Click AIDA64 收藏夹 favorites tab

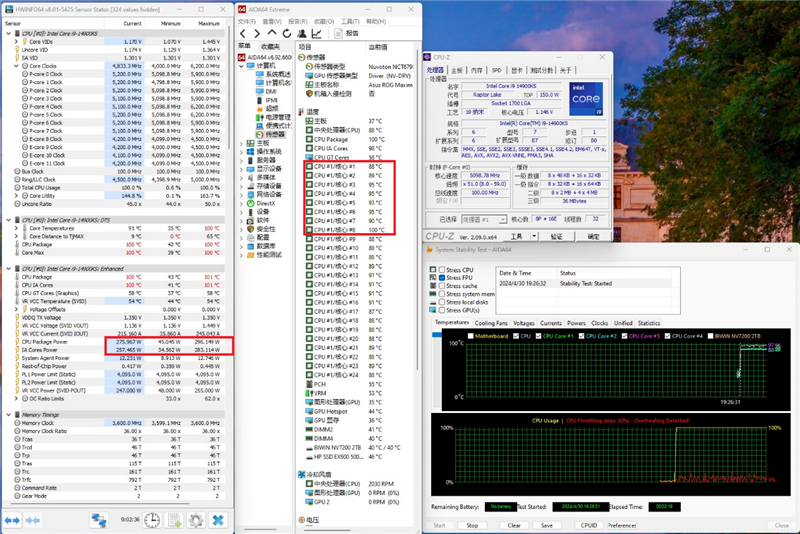[271, 46]
